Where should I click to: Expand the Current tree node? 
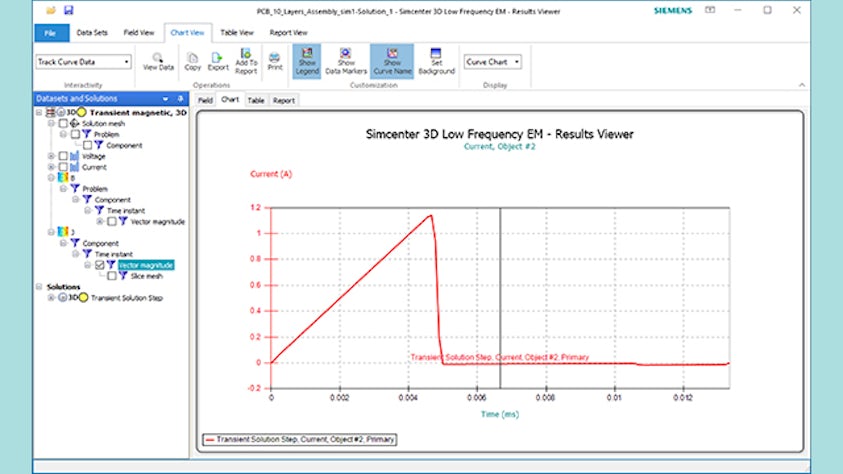(51, 167)
